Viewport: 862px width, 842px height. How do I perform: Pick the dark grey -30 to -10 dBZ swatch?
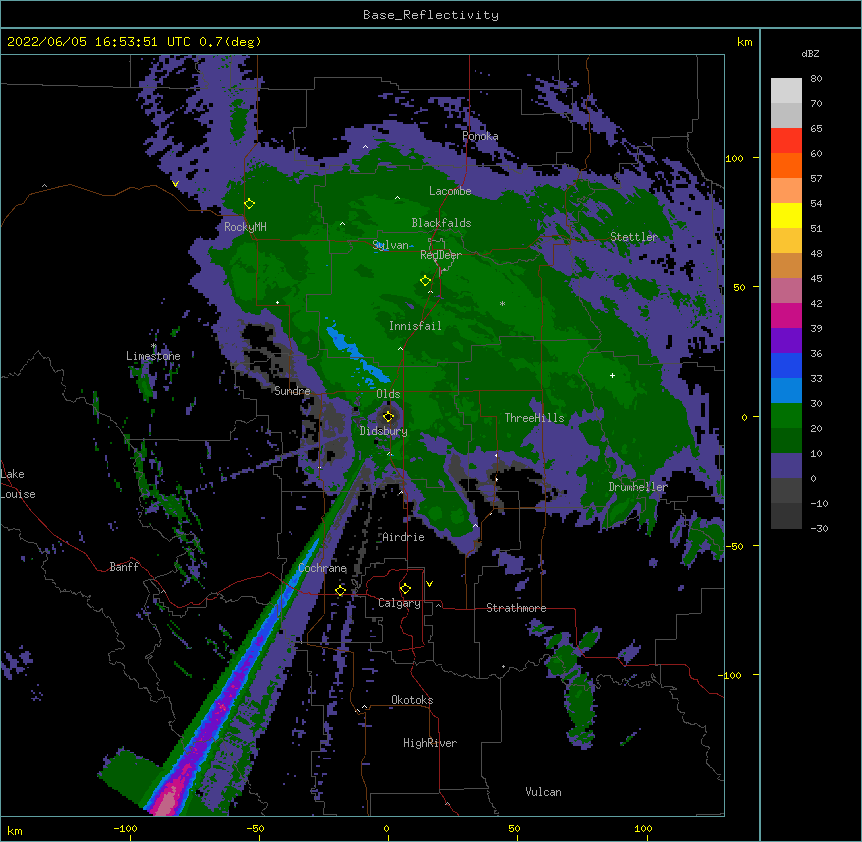click(x=786, y=516)
